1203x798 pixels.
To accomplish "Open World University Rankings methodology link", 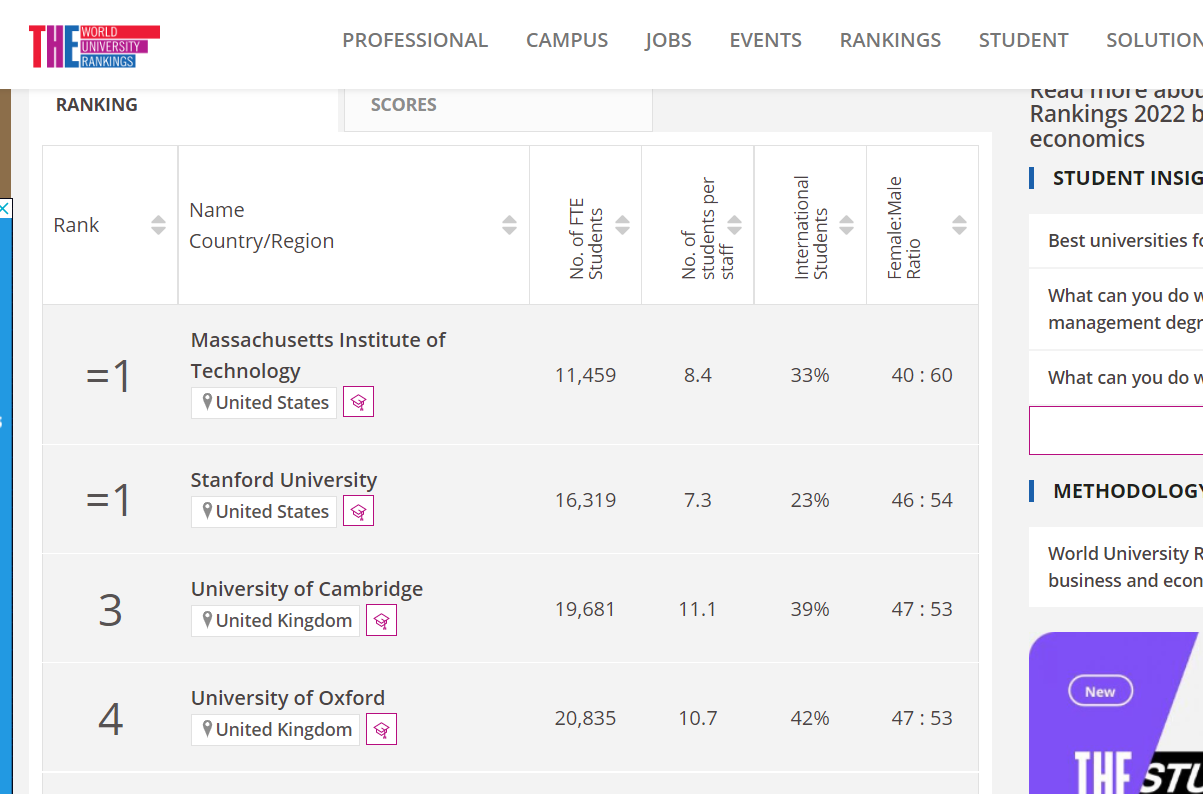I will pyautogui.click(x=1124, y=567).
